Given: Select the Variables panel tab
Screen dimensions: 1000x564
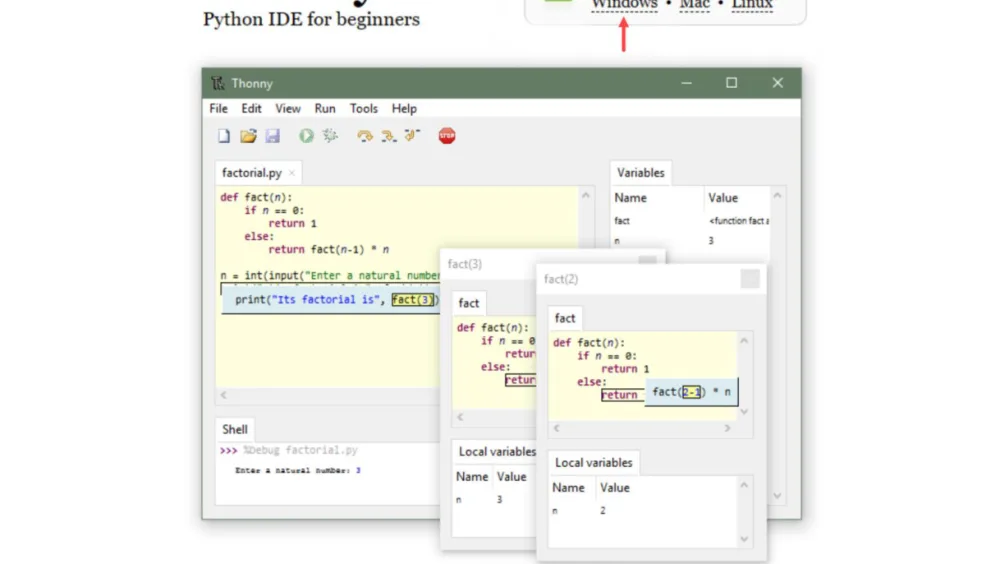Looking at the screenshot, I should (640, 173).
